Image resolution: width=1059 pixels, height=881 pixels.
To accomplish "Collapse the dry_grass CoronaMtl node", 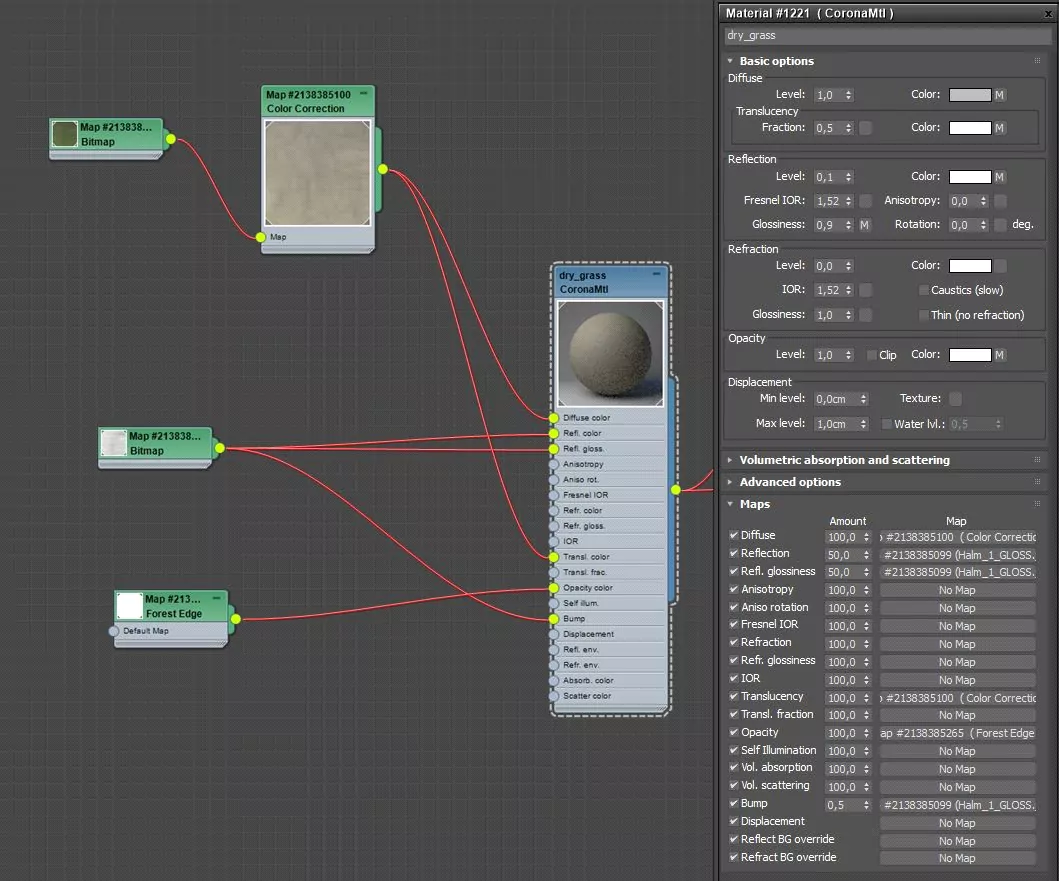I will click(657, 273).
